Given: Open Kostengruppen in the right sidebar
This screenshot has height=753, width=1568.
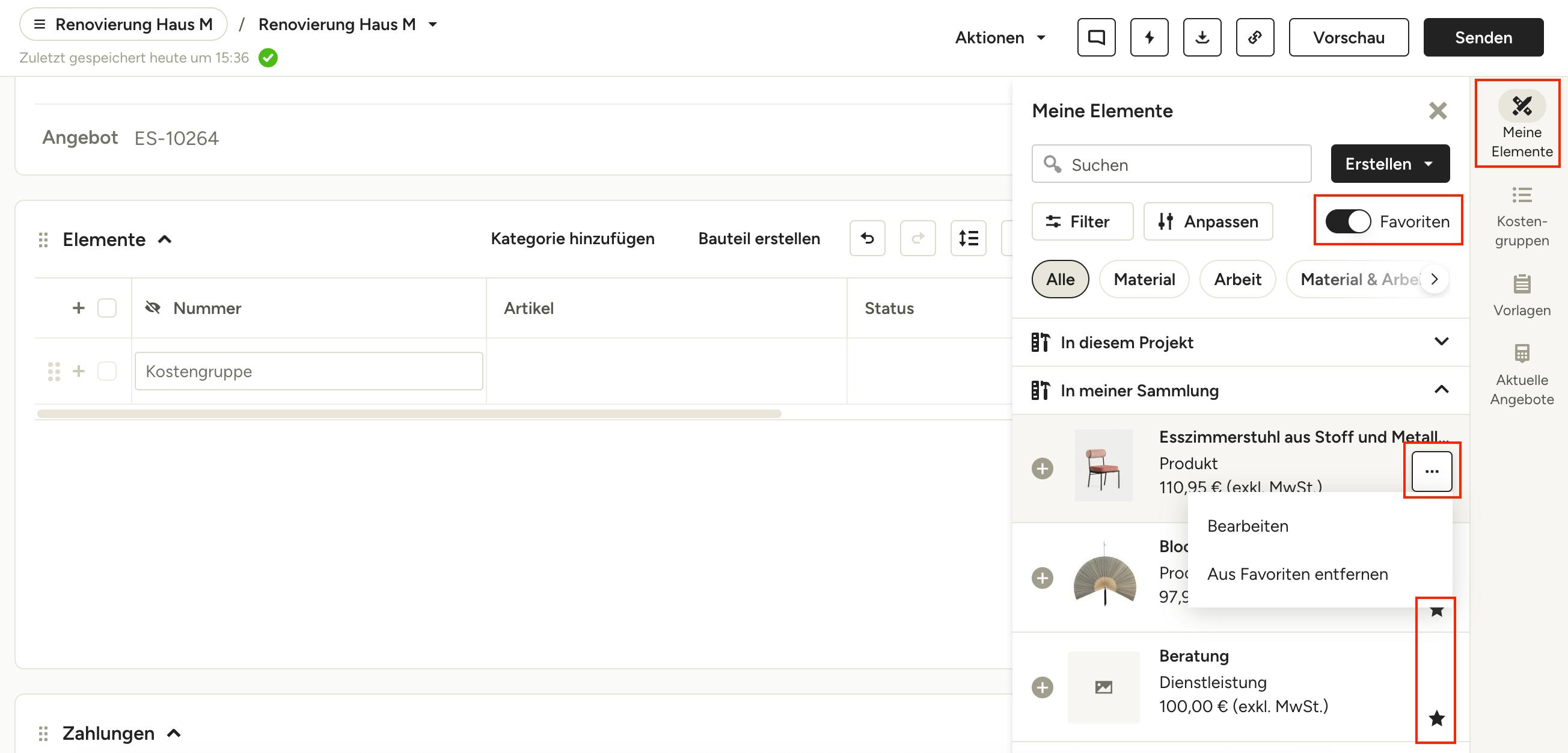Looking at the screenshot, I should (1522, 217).
